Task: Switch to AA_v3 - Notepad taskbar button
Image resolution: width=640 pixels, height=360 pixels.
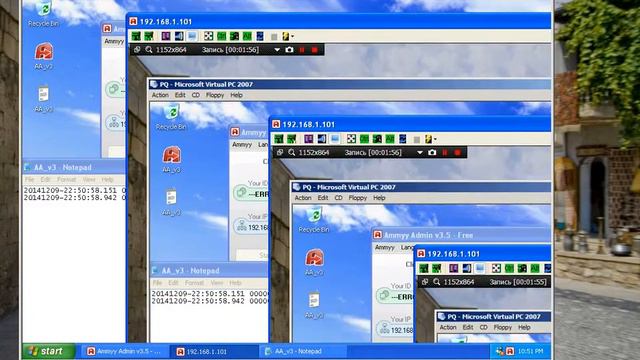Action: click(303, 351)
